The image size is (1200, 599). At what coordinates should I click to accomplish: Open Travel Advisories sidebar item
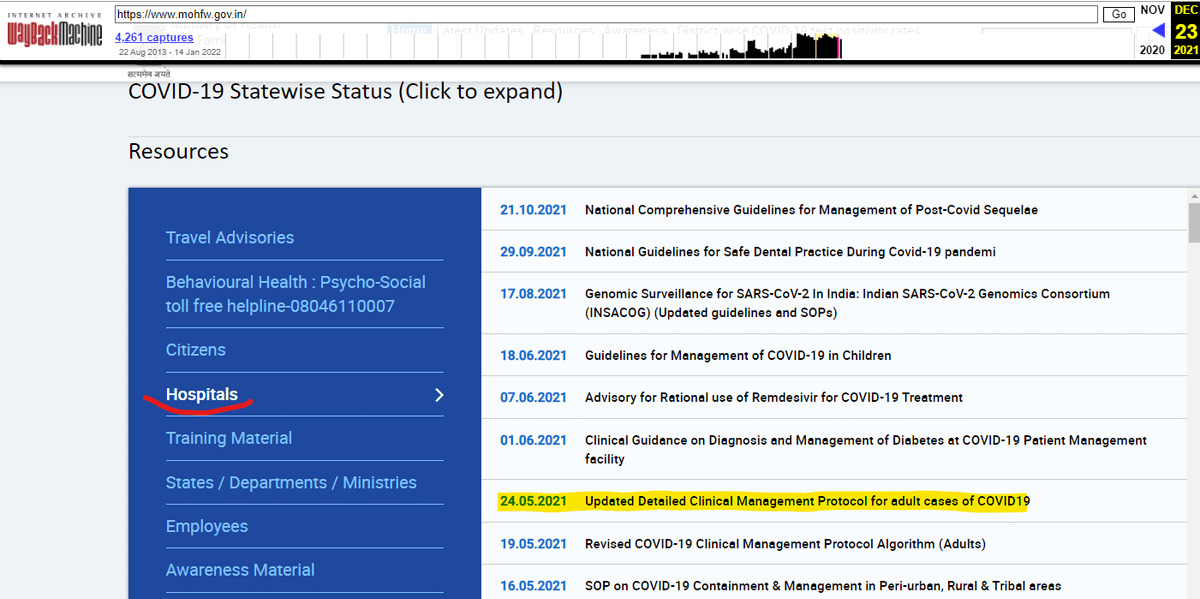tap(230, 238)
